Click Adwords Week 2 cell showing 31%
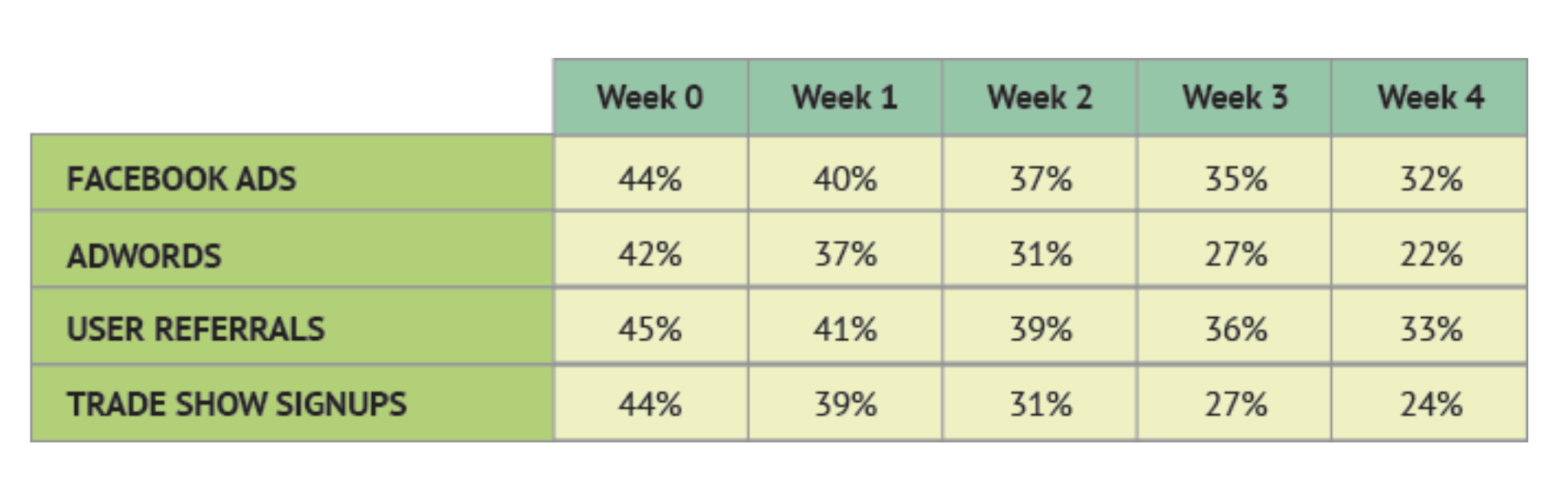The image size is (1568, 483). (x=1041, y=254)
